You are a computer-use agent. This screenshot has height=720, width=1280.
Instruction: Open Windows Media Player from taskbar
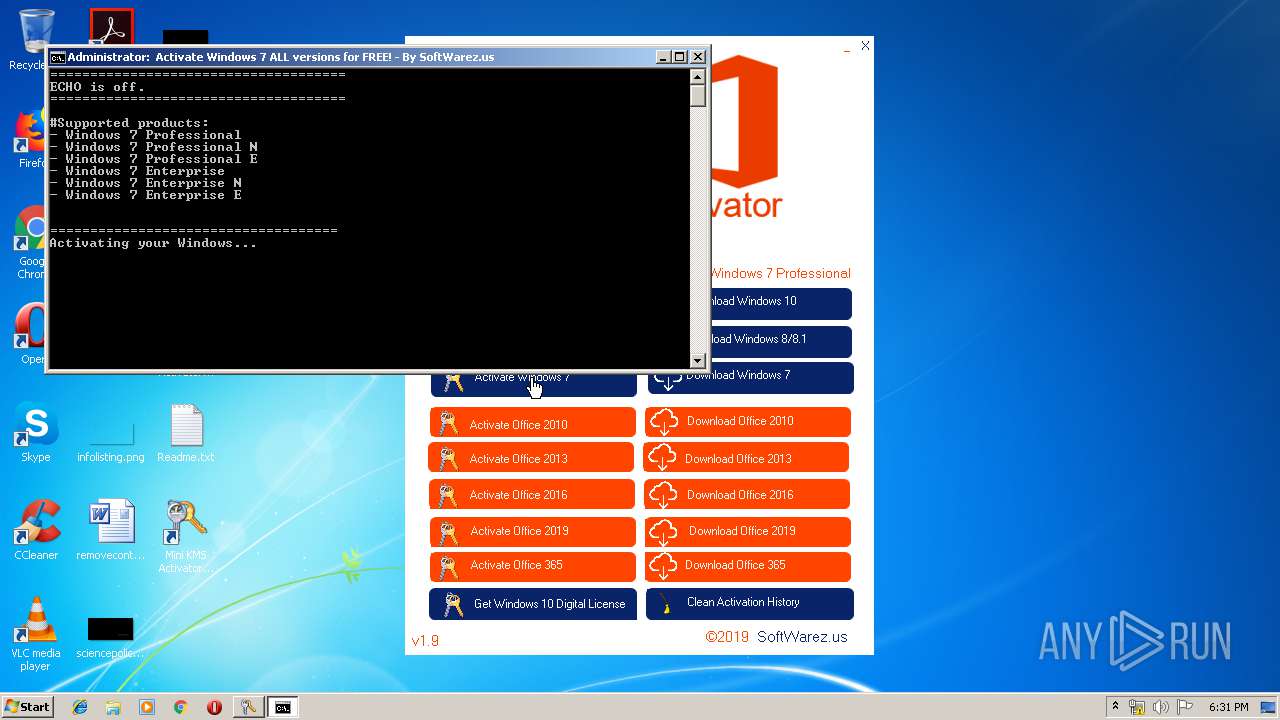point(147,707)
